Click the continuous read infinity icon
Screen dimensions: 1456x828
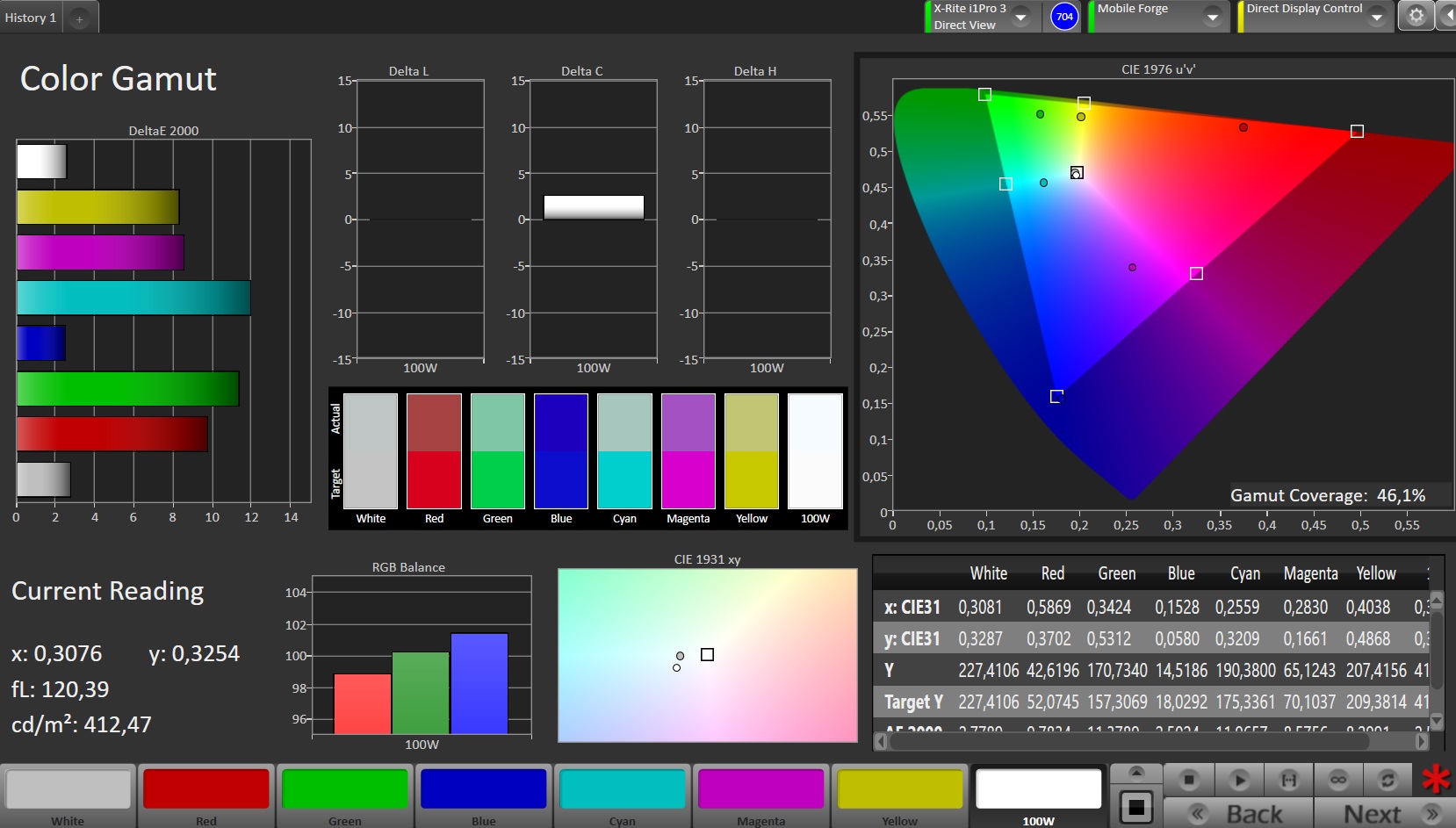pyautogui.click(x=1338, y=780)
